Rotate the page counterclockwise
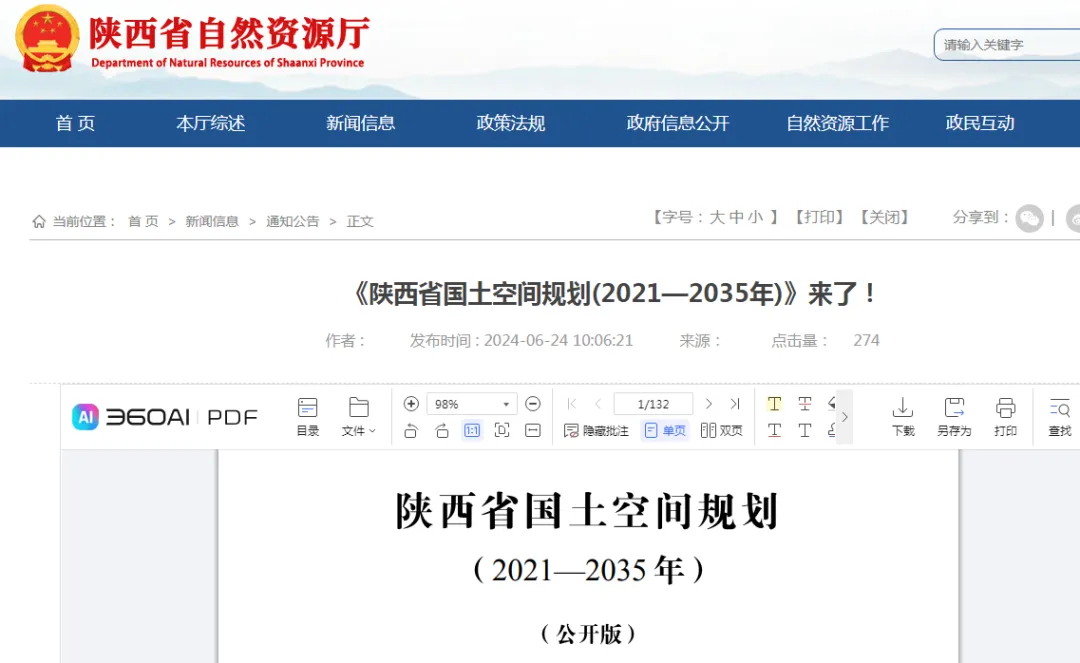1080x663 pixels. (411, 431)
